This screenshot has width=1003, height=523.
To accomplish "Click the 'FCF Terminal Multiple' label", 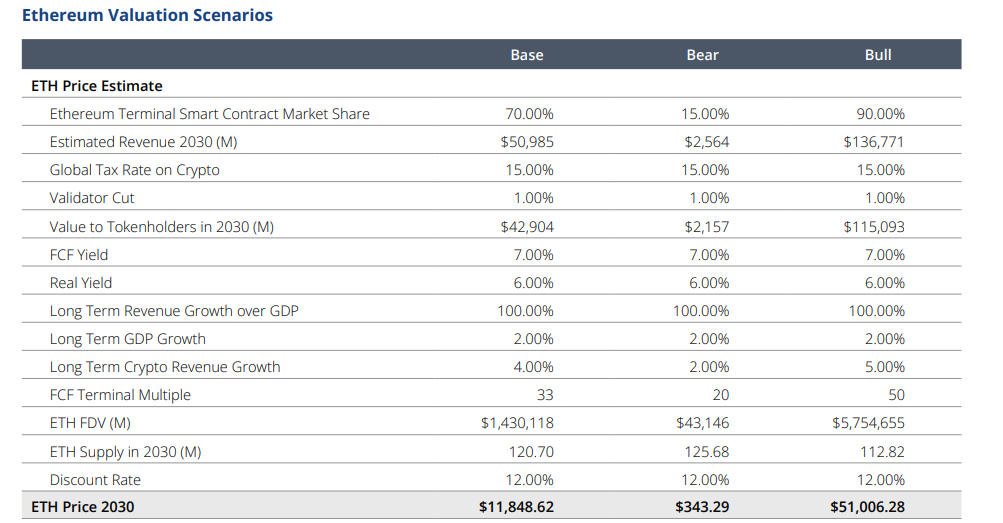I will click(x=120, y=395).
